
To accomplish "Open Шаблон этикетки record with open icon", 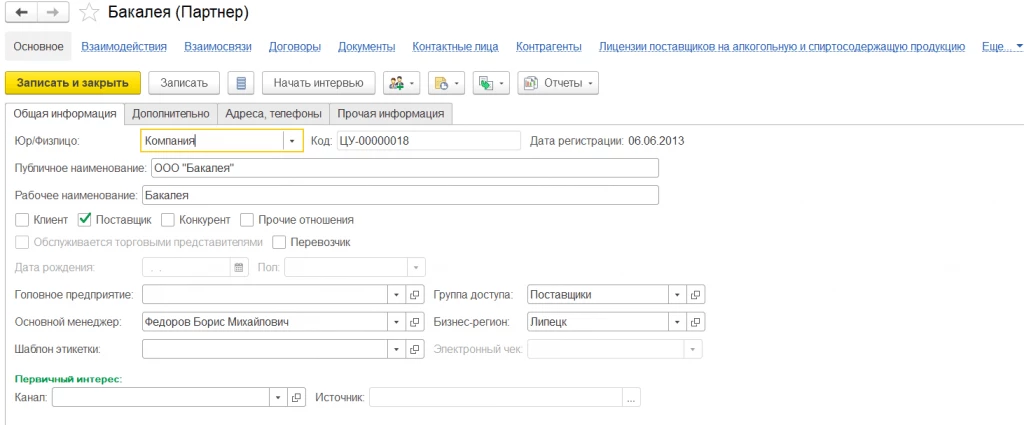I will point(414,349).
